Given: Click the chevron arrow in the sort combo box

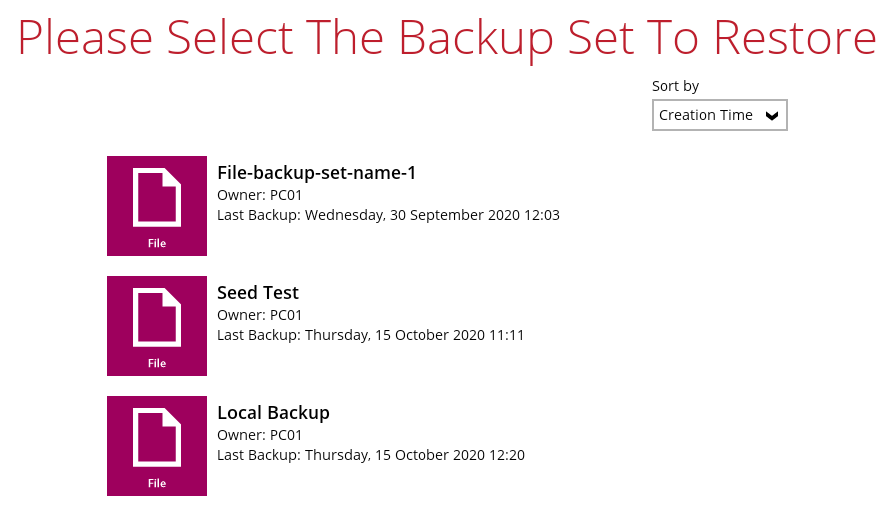Looking at the screenshot, I should [771, 116].
